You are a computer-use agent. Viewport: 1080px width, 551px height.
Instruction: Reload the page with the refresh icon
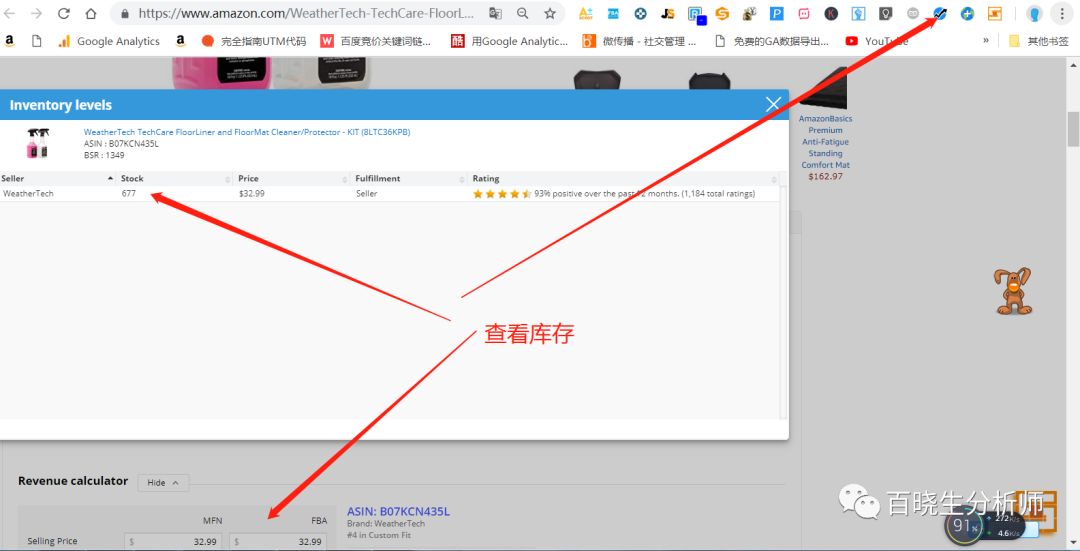(63, 13)
